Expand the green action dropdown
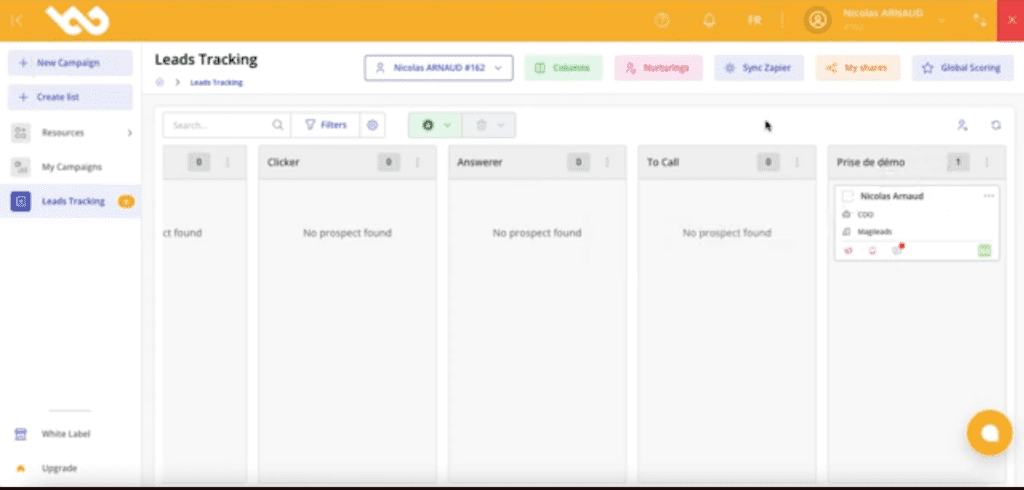Screen dimensions: 1024x490 pos(433,125)
